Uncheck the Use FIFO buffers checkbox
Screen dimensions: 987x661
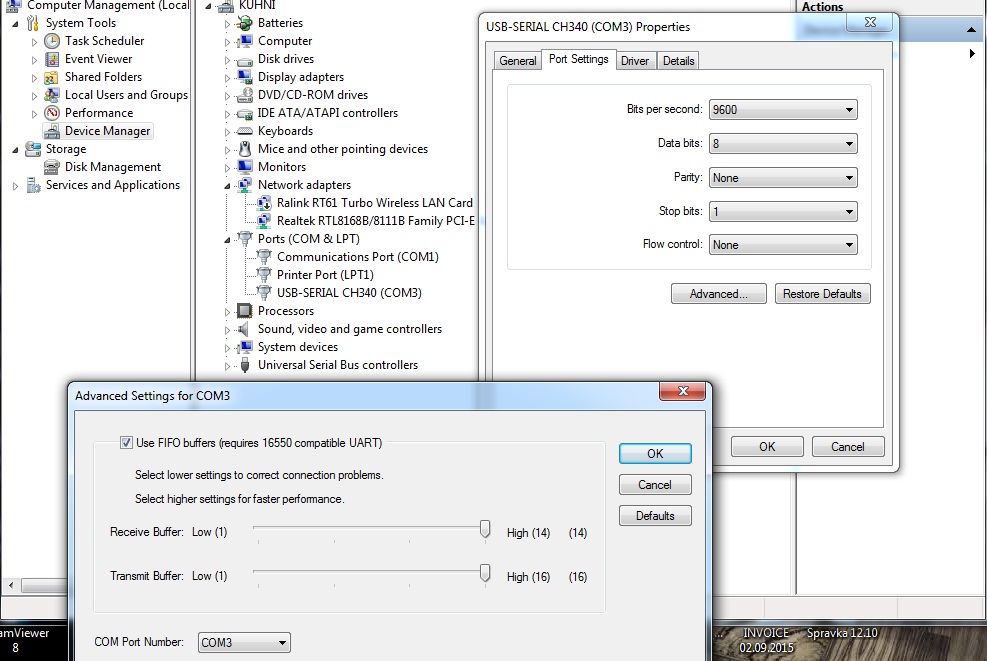click(x=127, y=443)
